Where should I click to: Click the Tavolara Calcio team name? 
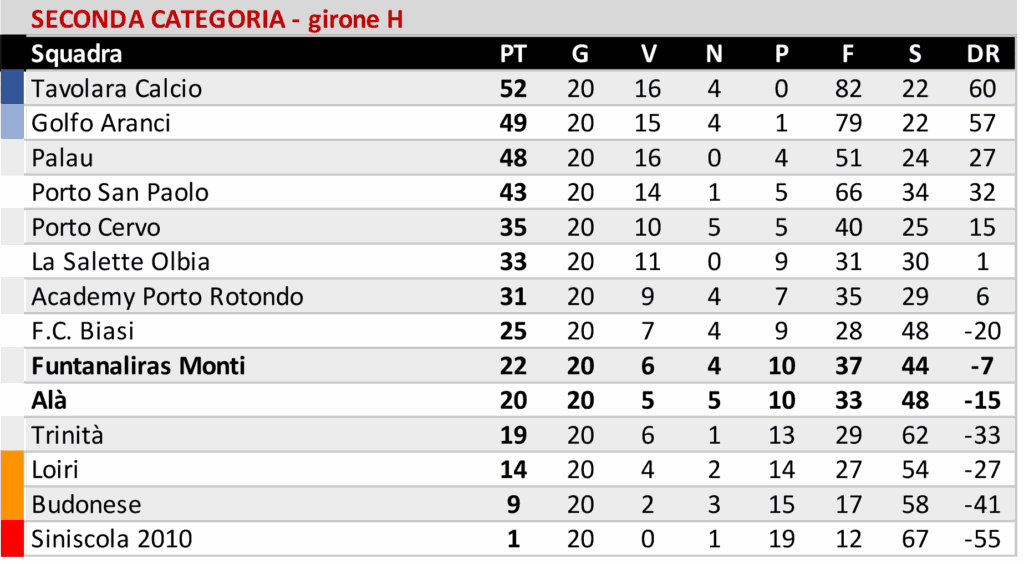point(116,88)
